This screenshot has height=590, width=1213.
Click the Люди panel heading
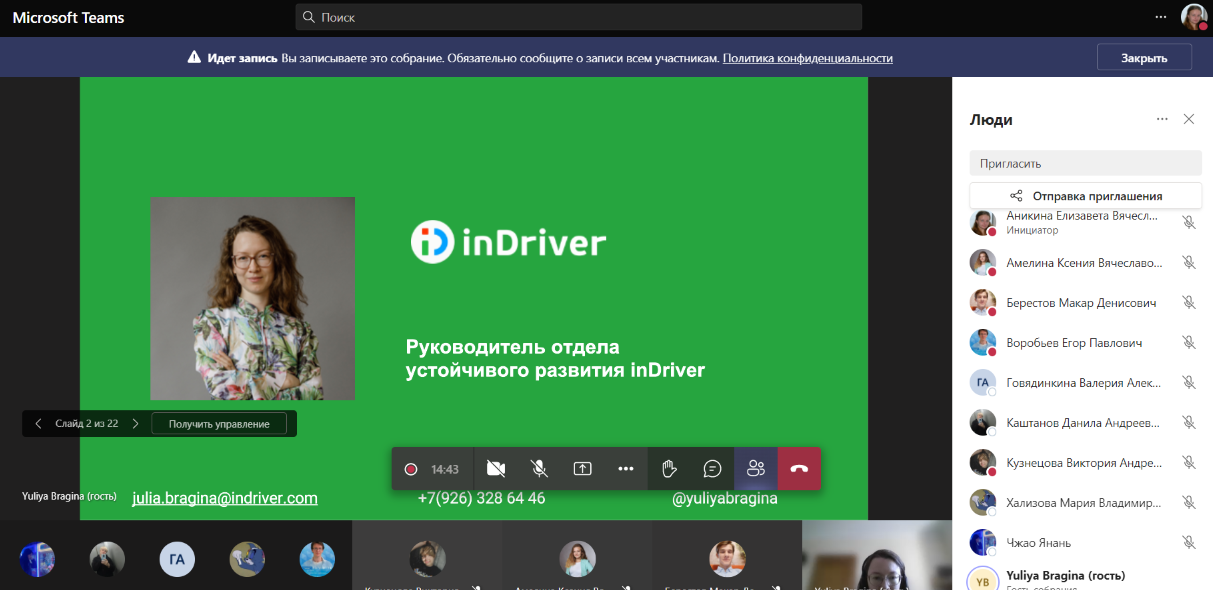coord(991,120)
